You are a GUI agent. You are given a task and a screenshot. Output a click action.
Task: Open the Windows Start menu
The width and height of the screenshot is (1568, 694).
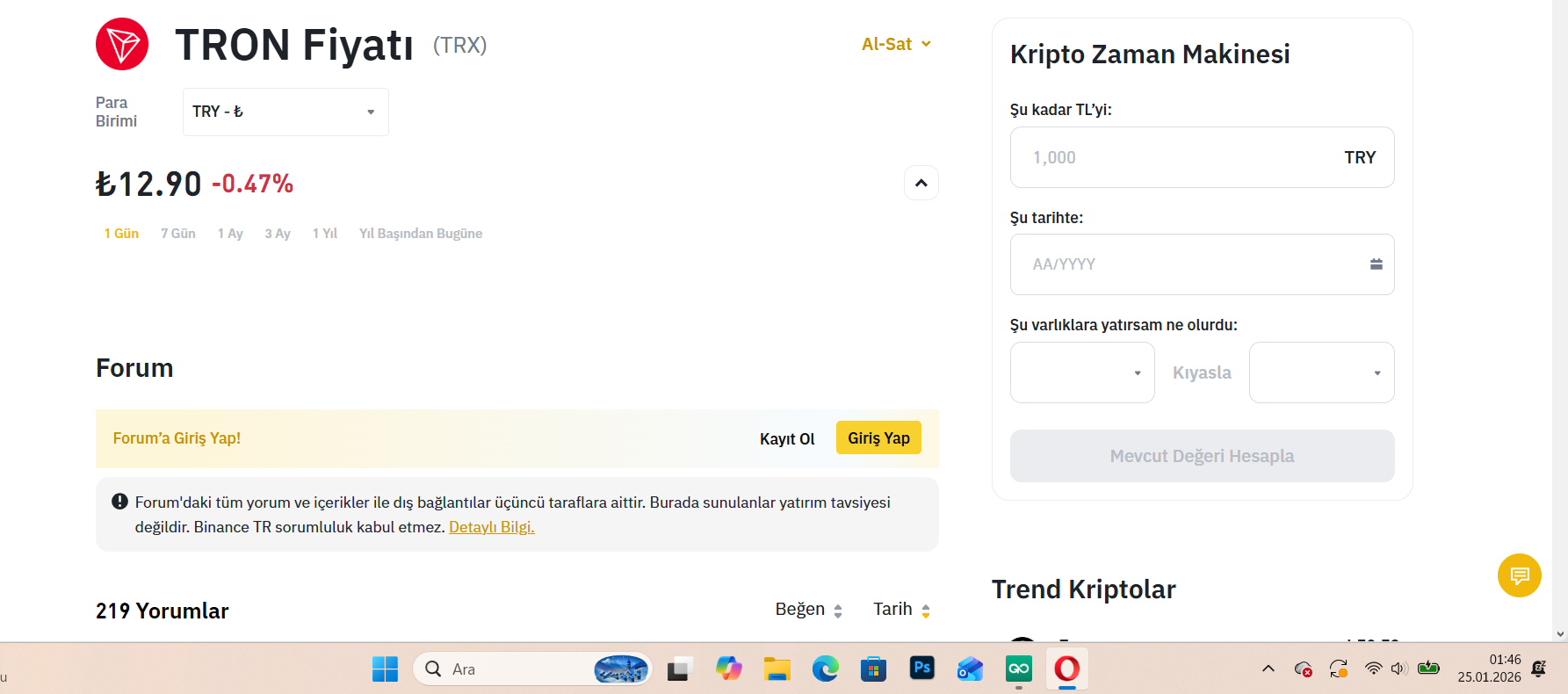[385, 669]
